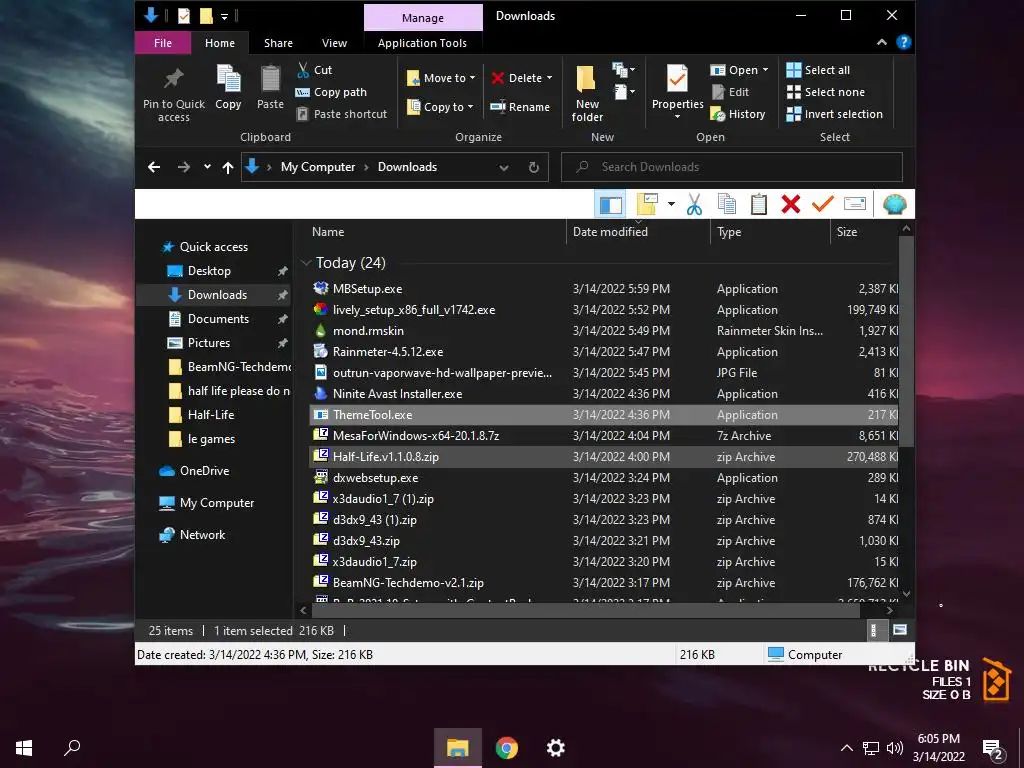Screen dimensions: 1024x768
Task: Click clipboard paste icon in classic toolbar
Action: click(758, 204)
